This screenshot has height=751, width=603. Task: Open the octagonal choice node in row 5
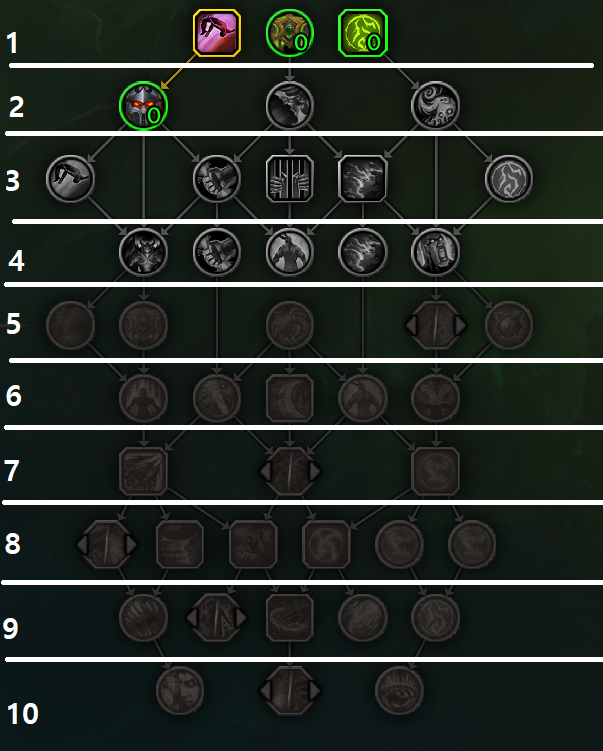pos(435,325)
